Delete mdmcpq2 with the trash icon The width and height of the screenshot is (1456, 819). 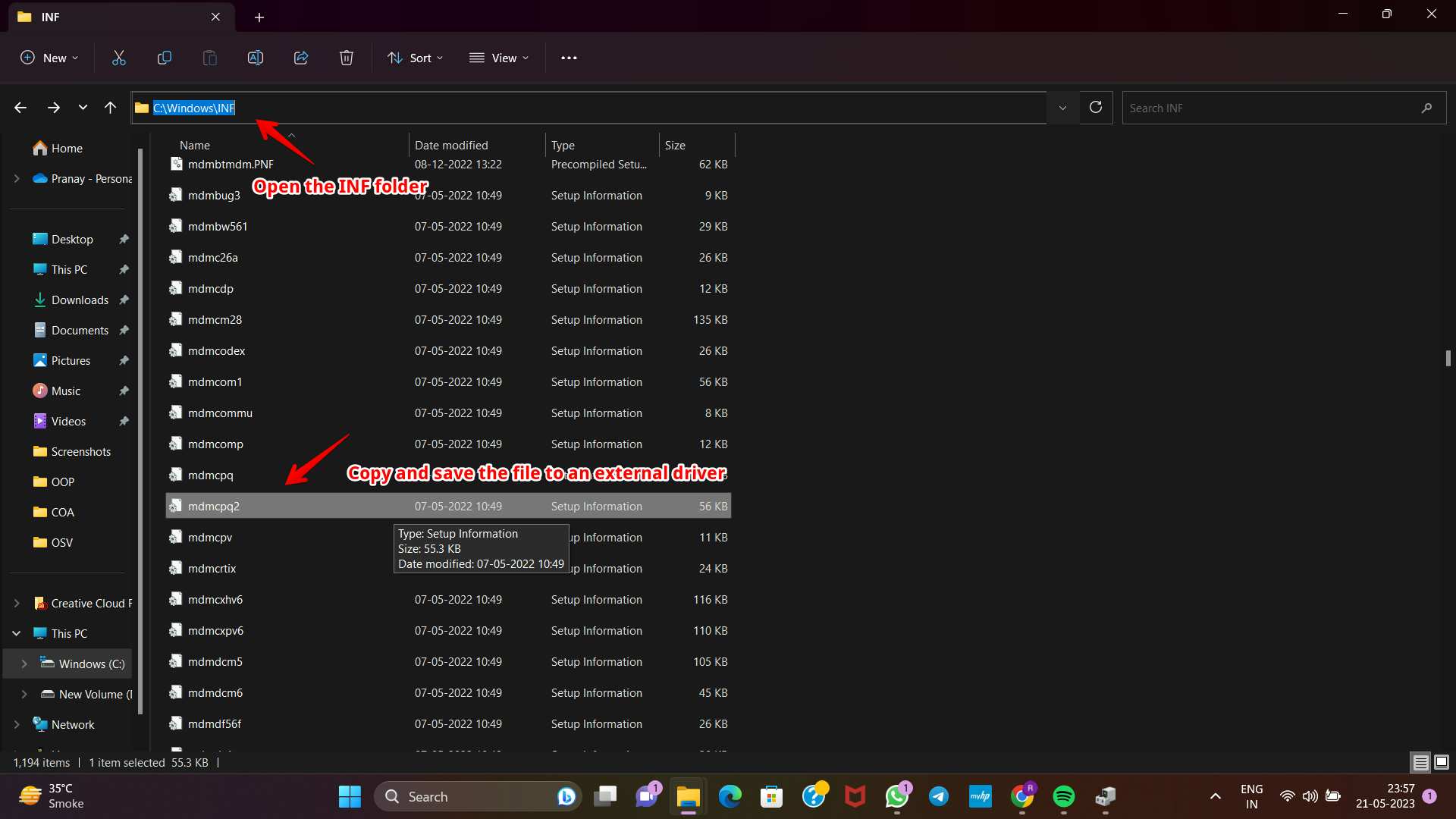346,58
